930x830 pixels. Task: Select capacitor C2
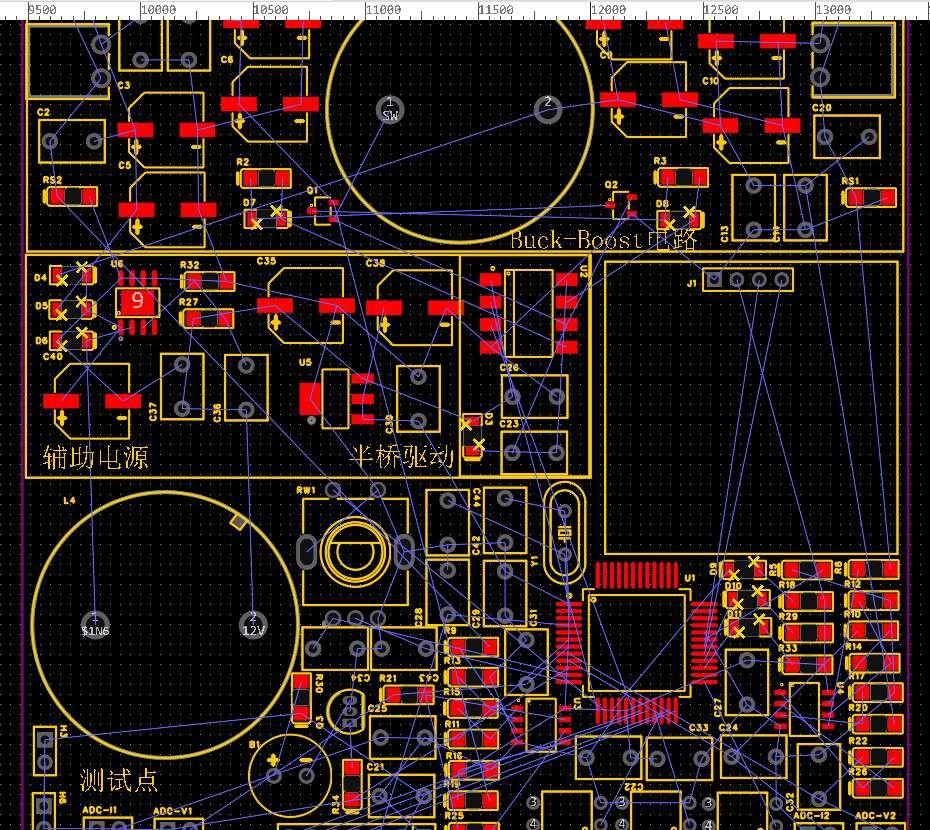(72, 141)
